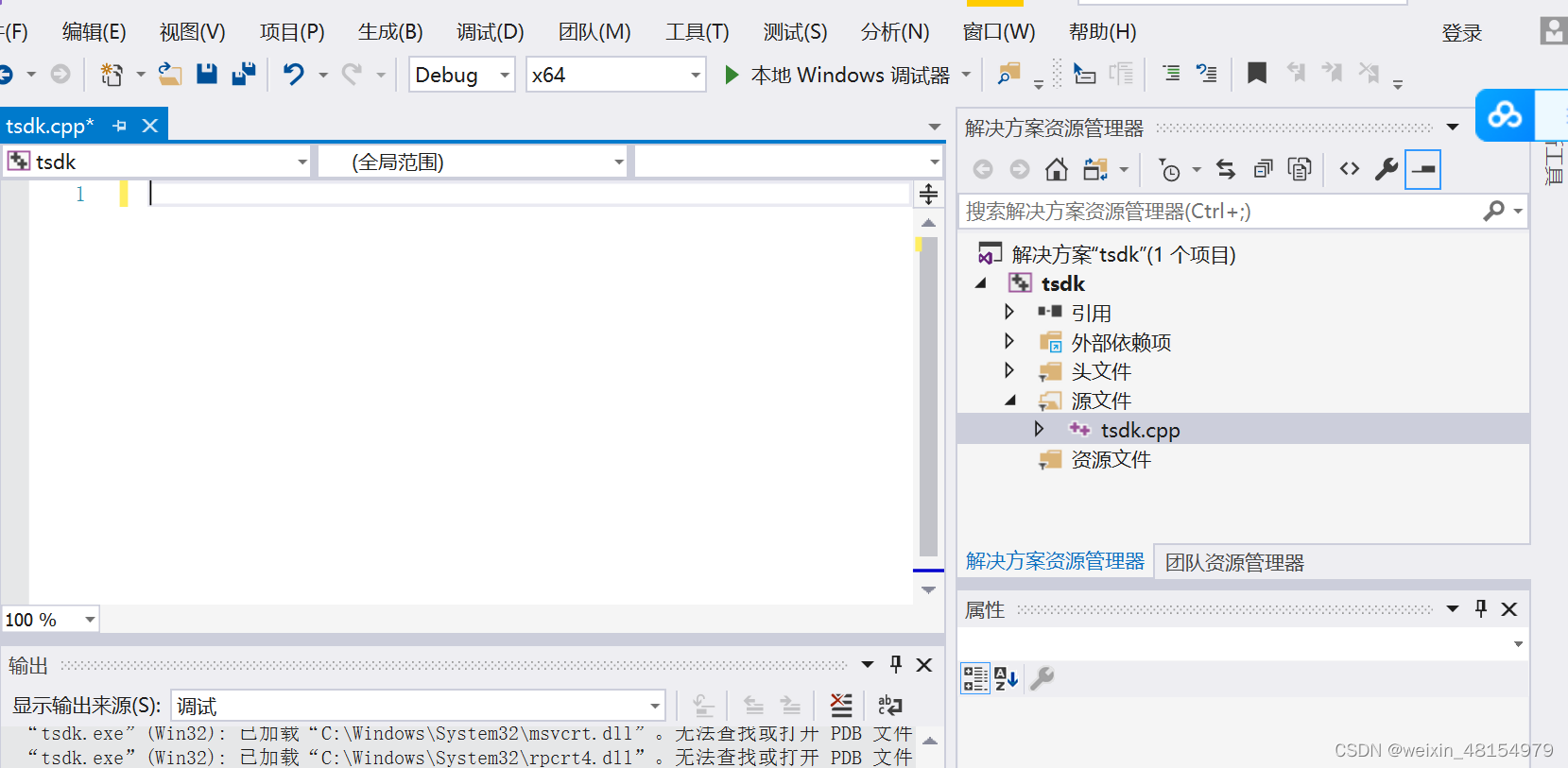This screenshot has width=1568, height=768.
Task: Open project Properties wrench in Solution Explorer
Action: coord(1387,169)
